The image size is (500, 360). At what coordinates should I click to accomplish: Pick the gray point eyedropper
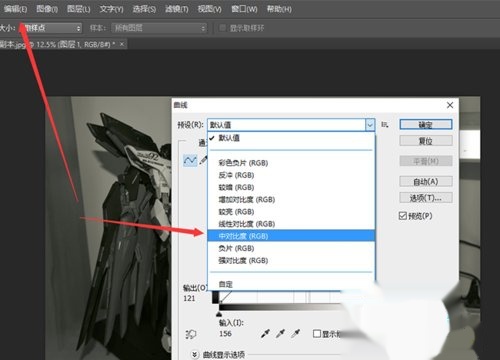(280, 333)
